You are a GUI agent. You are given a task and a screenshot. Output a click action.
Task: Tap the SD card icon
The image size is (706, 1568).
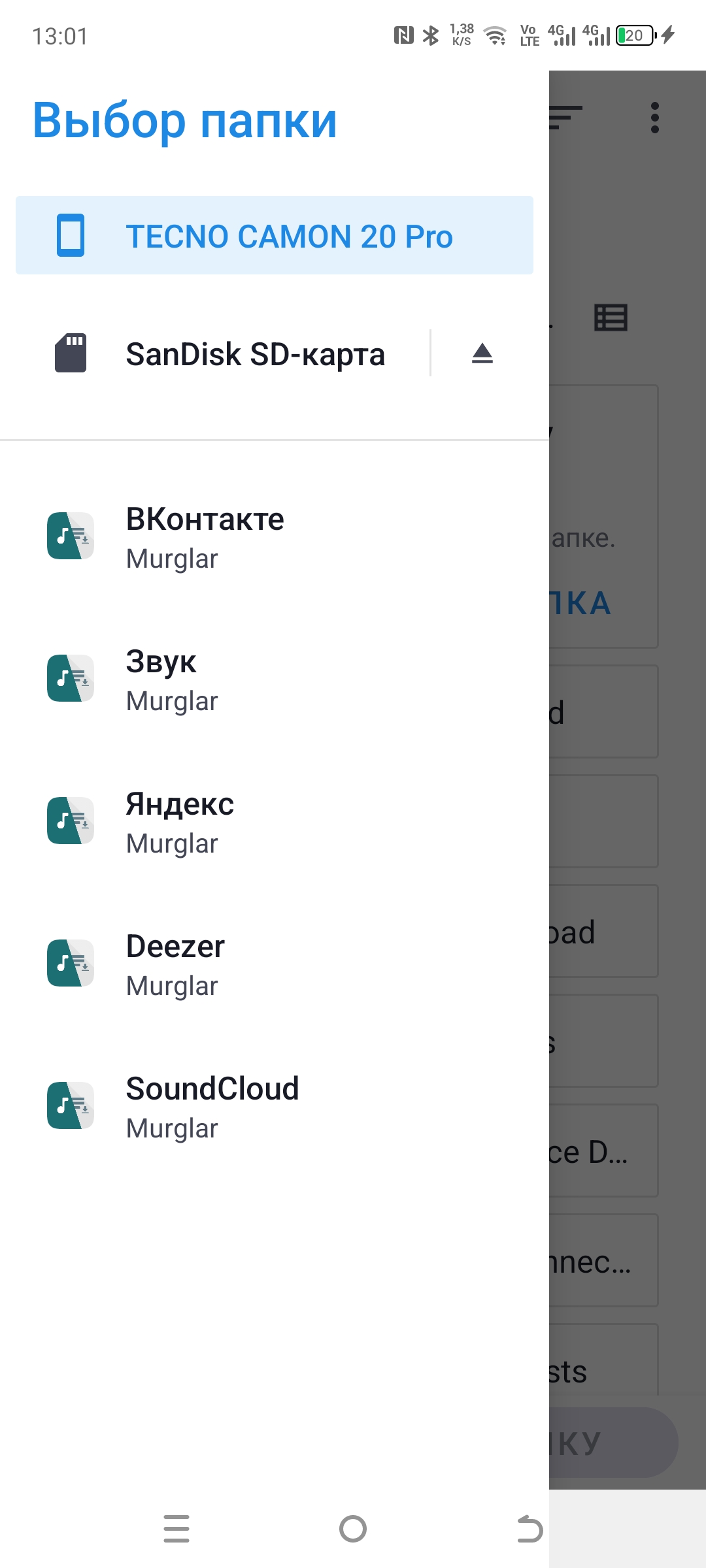coord(71,353)
